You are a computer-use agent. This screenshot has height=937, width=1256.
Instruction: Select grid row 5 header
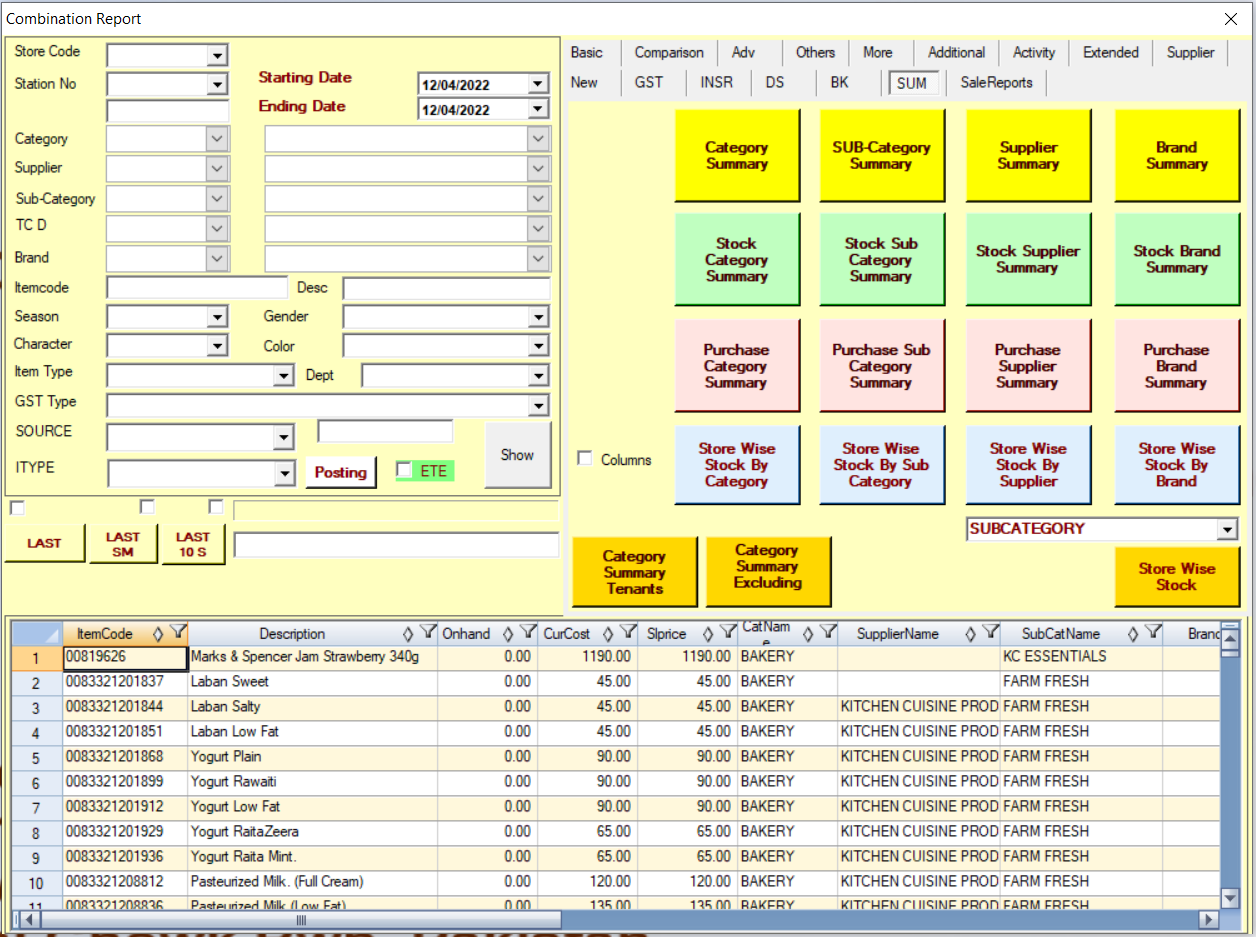36,757
